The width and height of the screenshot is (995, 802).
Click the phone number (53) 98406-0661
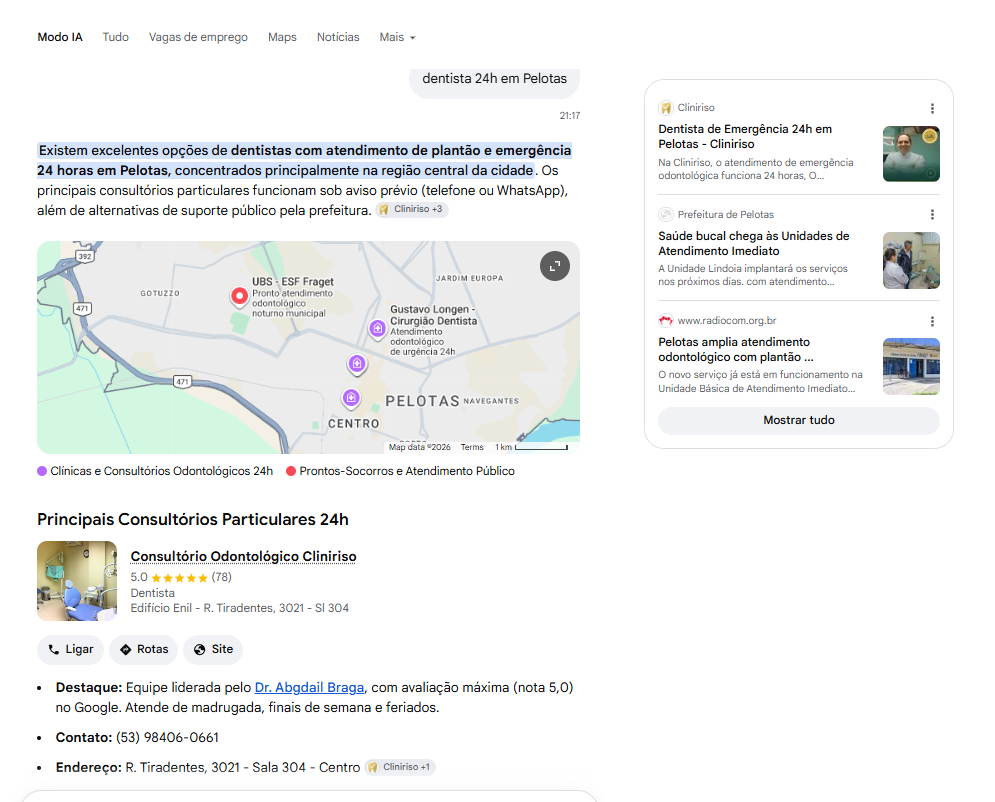coord(168,738)
